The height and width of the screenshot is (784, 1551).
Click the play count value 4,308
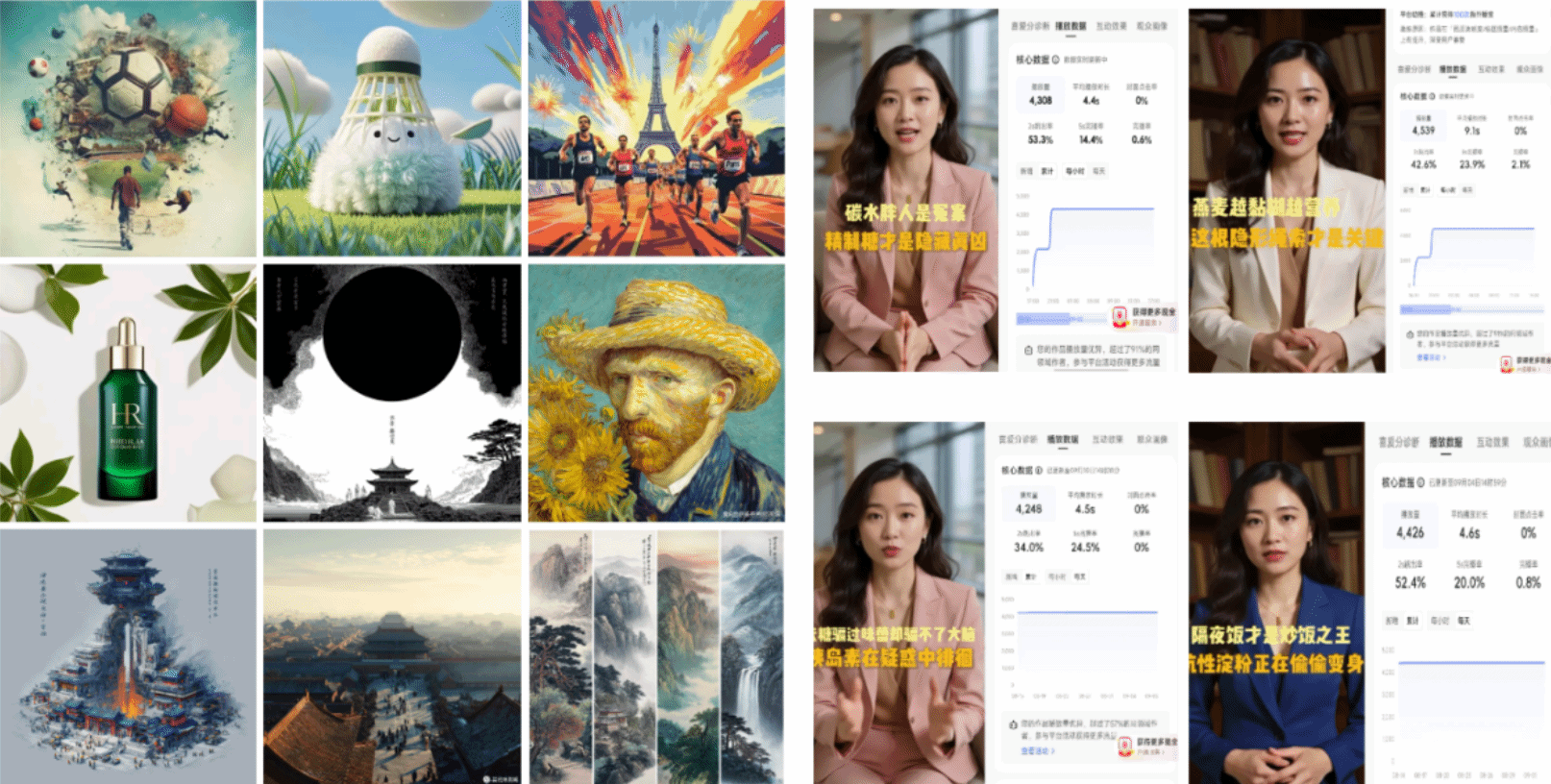(x=1041, y=100)
